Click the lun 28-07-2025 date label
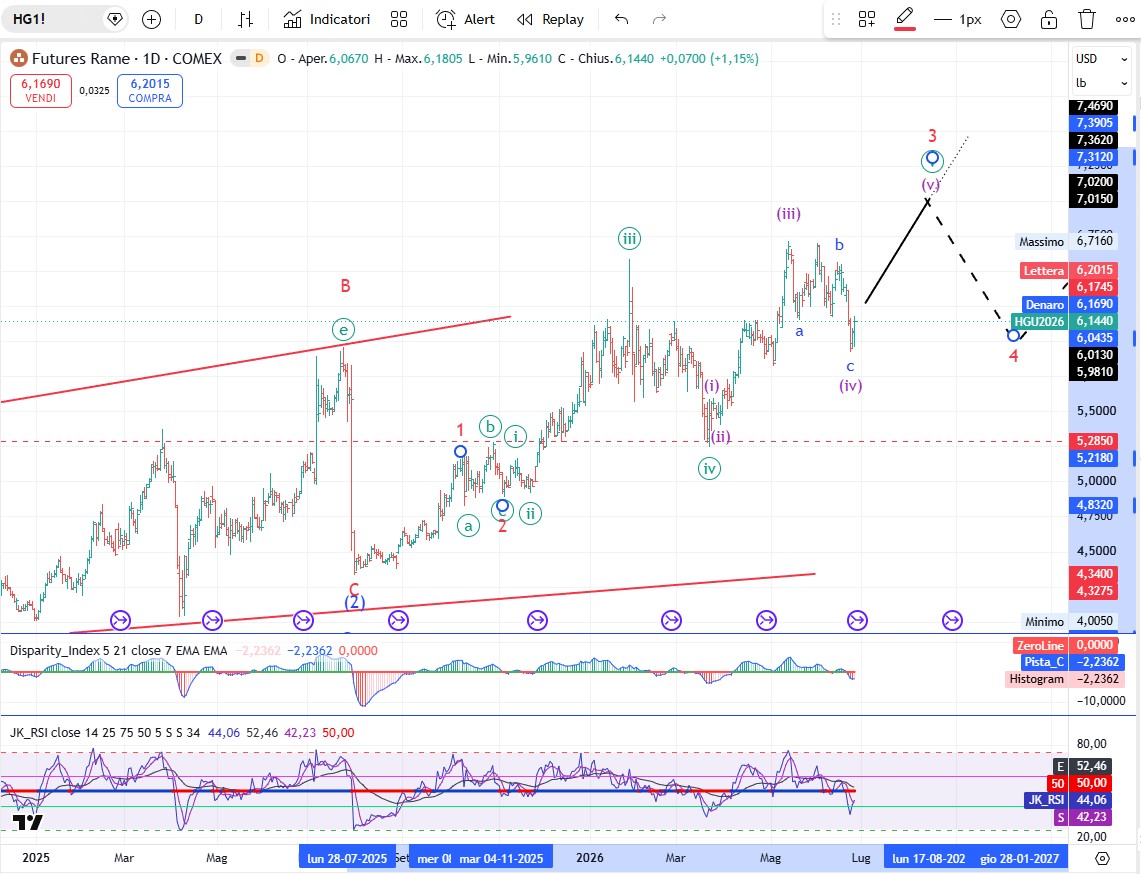This screenshot has height=874, width=1141. pyautogui.click(x=347, y=859)
